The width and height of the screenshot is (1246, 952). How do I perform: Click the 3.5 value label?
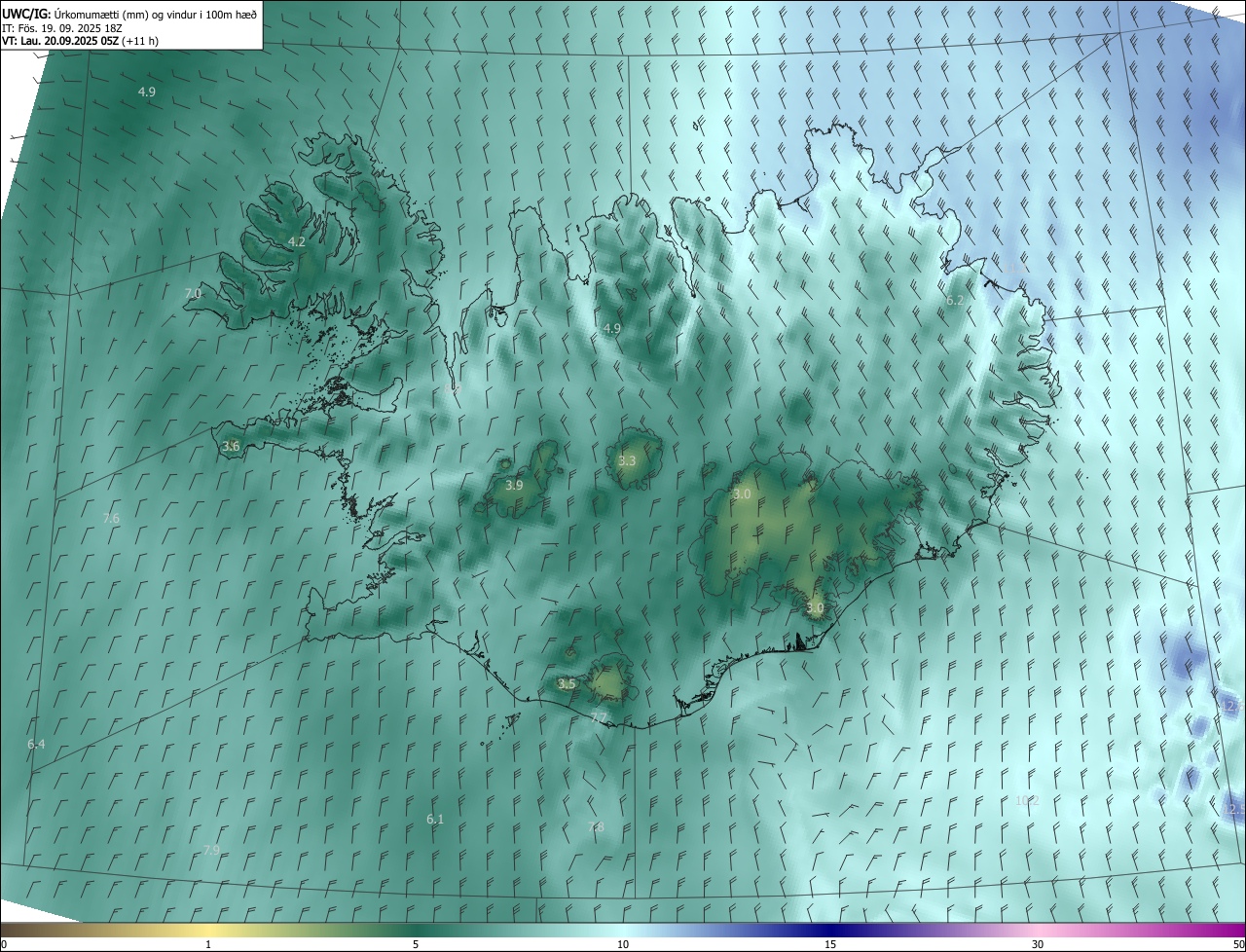[x=567, y=684]
